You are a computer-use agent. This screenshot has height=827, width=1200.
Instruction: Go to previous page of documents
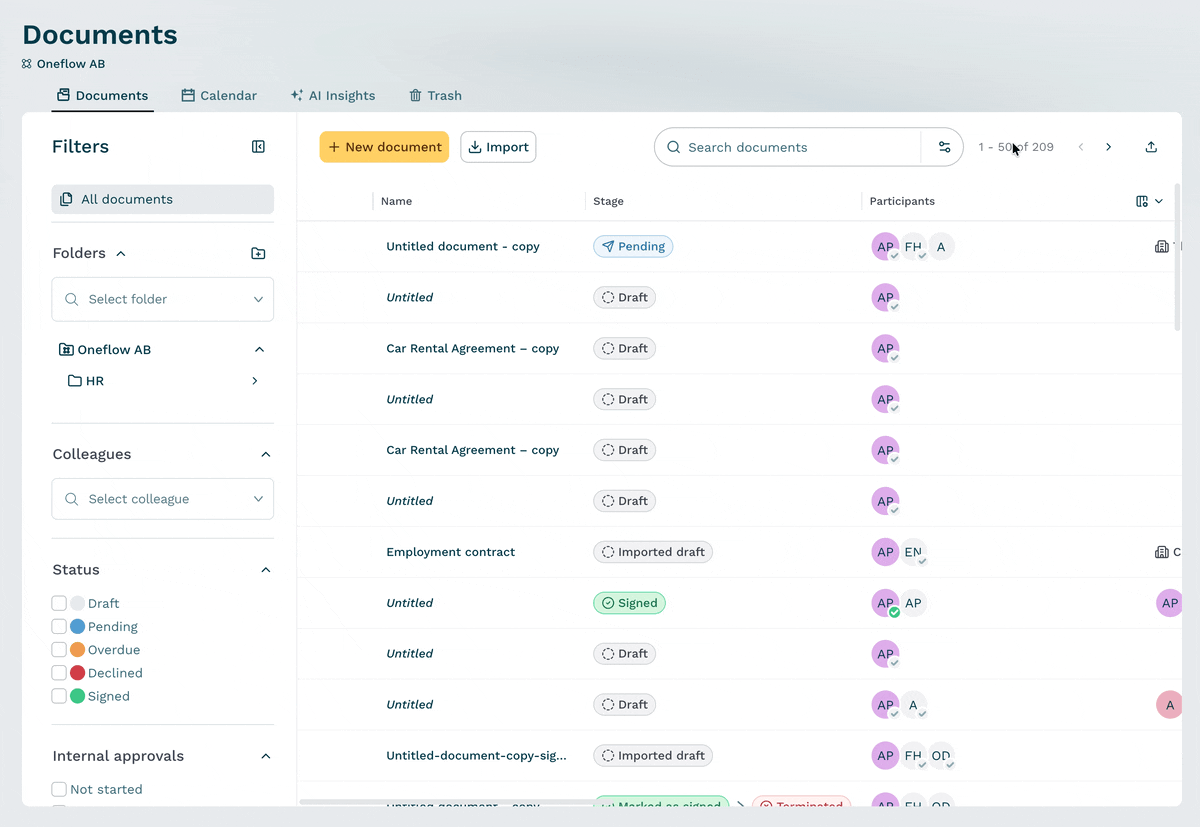click(x=1081, y=147)
